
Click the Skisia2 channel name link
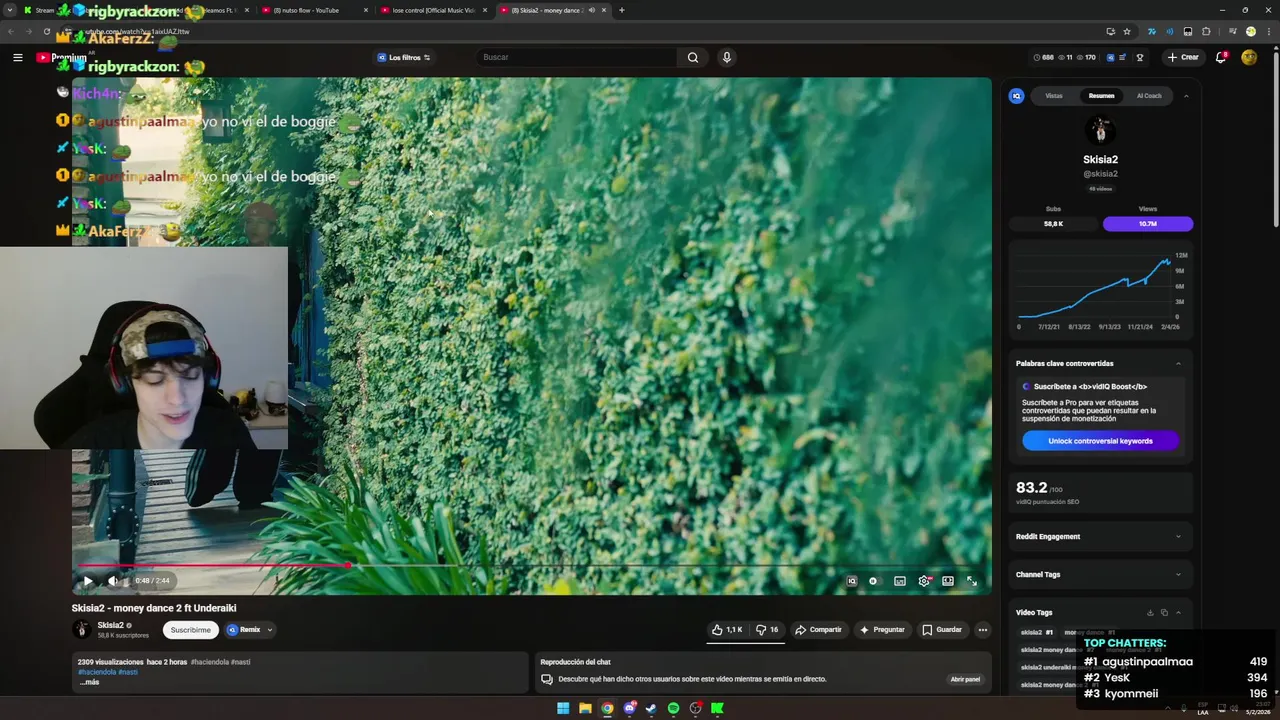tap(110, 625)
